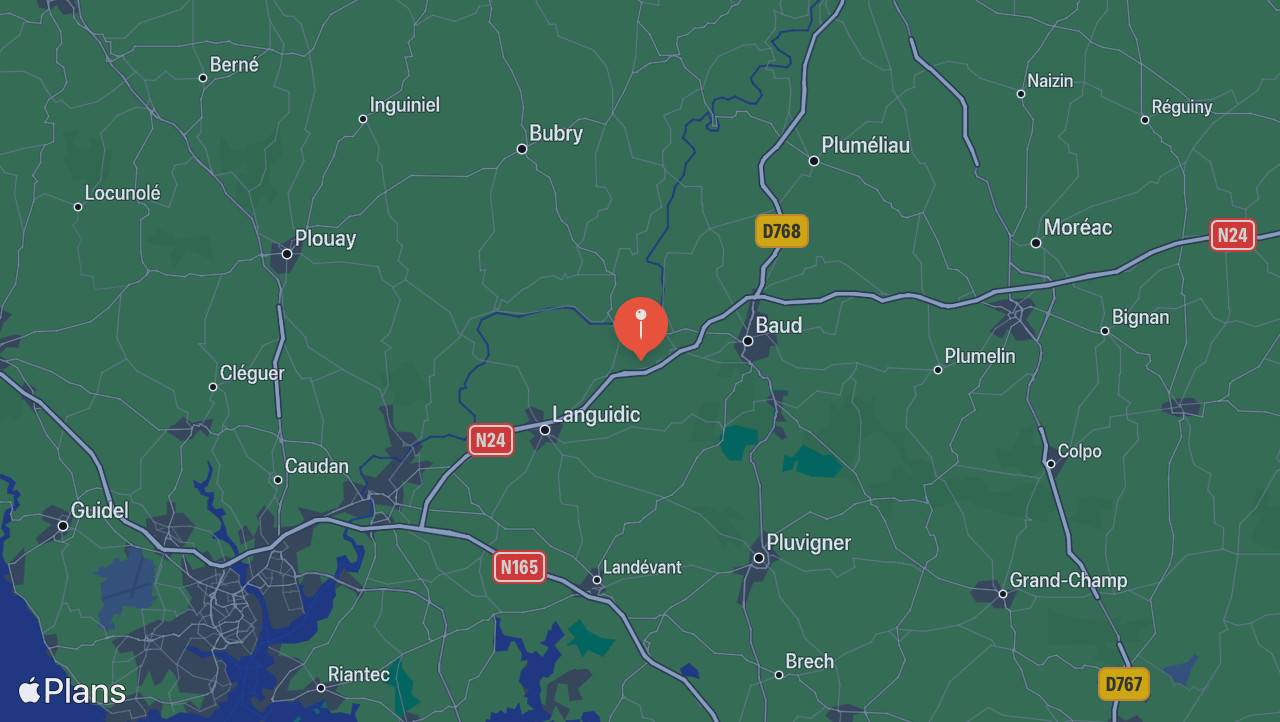Viewport: 1280px width, 722px height.
Task: Click the Landévant place label
Action: point(643,567)
